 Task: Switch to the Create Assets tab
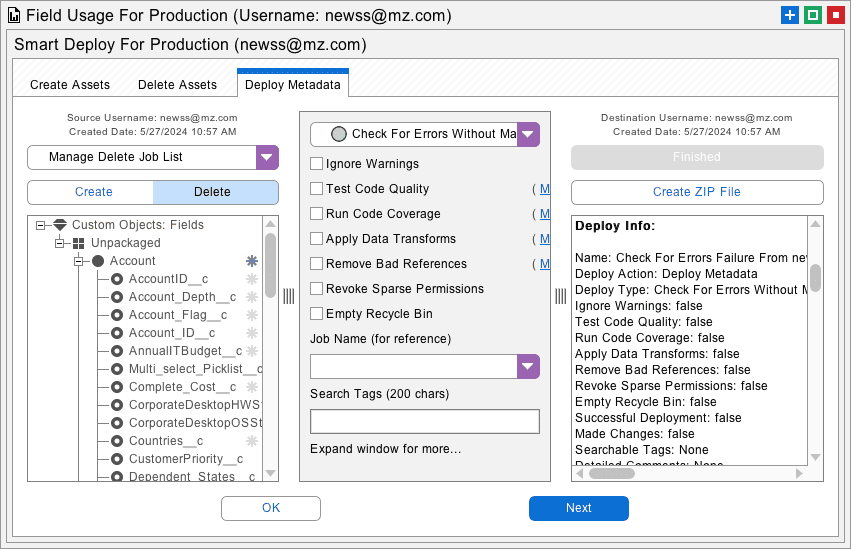pyautogui.click(x=70, y=85)
